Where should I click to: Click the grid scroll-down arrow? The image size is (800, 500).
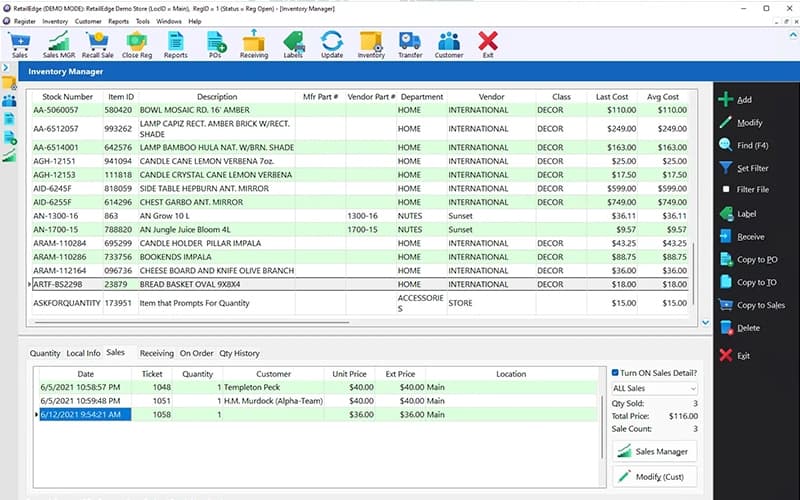tap(705, 323)
